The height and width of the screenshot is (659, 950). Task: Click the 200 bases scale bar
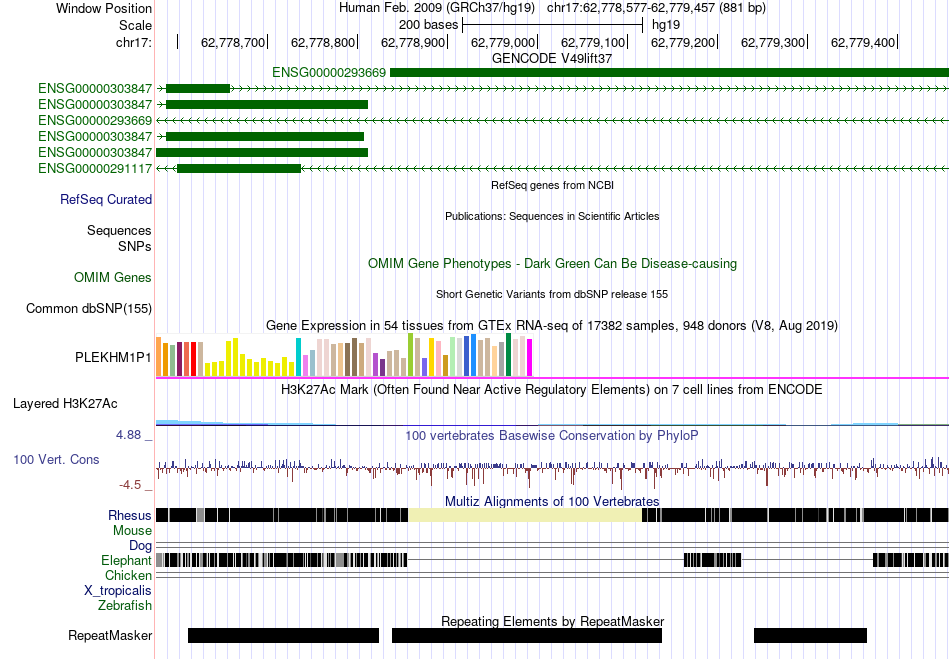[x=552, y=25]
